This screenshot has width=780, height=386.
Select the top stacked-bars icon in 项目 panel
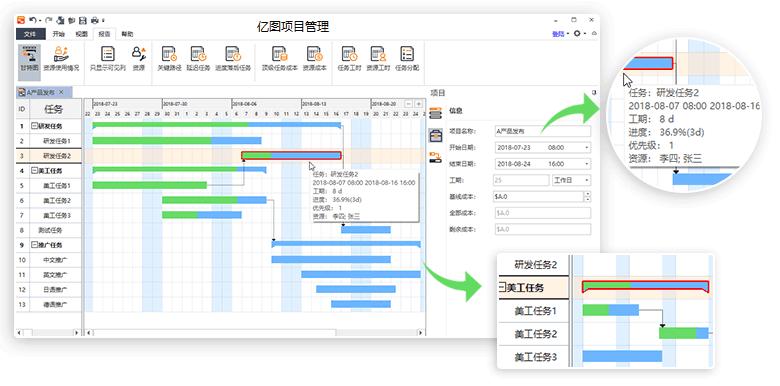[436, 113]
